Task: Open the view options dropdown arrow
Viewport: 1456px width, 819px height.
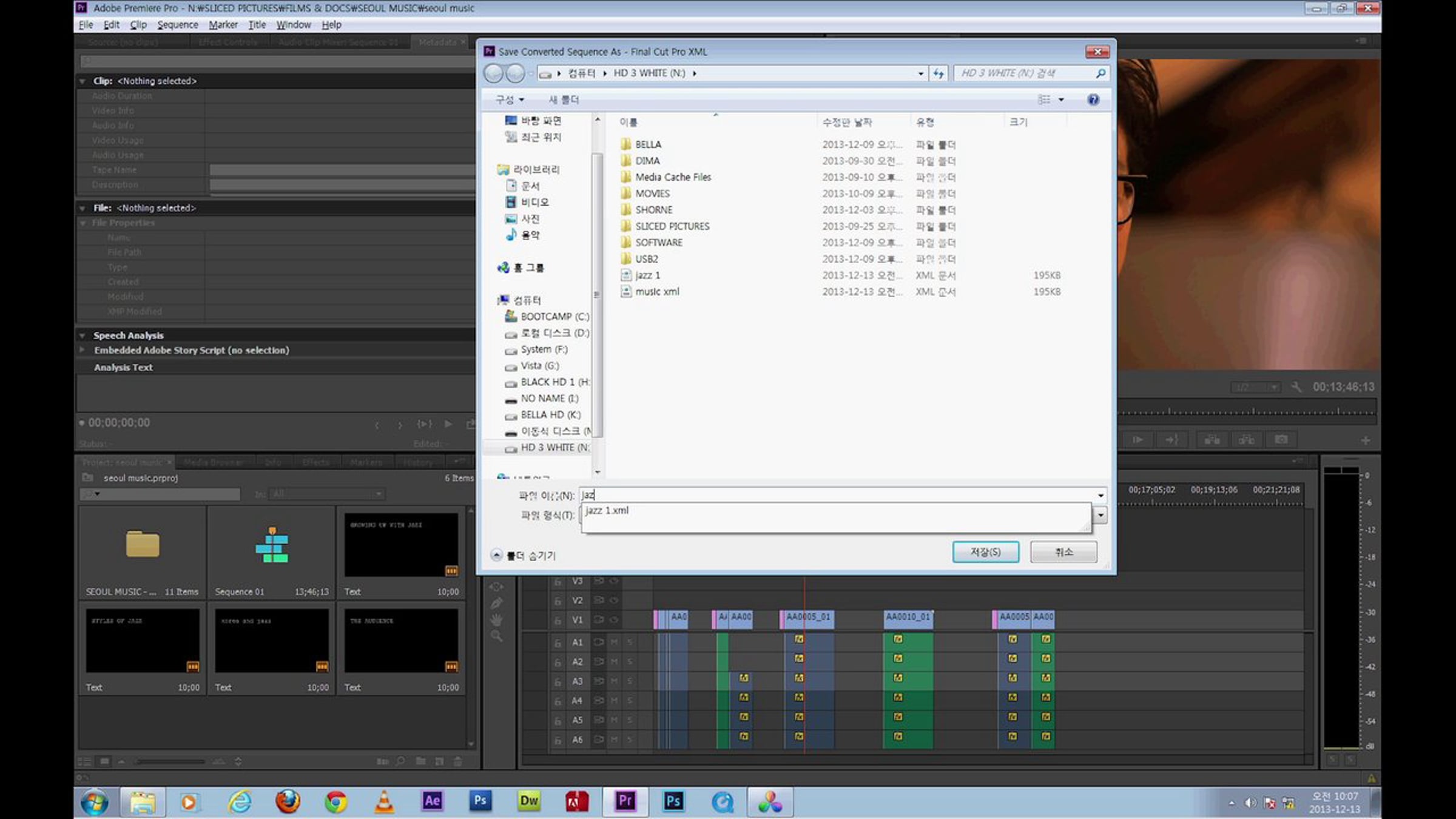Action: coord(1061,99)
